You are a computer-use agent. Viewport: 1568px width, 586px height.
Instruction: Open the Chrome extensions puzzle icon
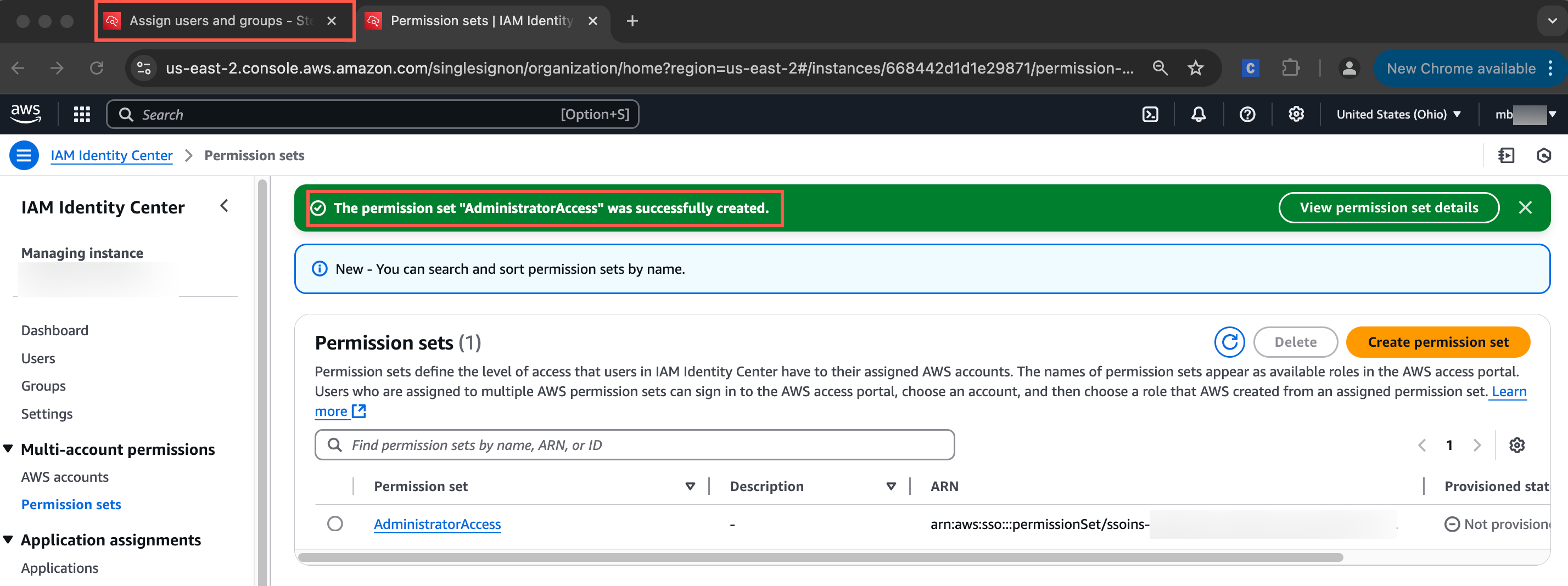pos(1290,68)
